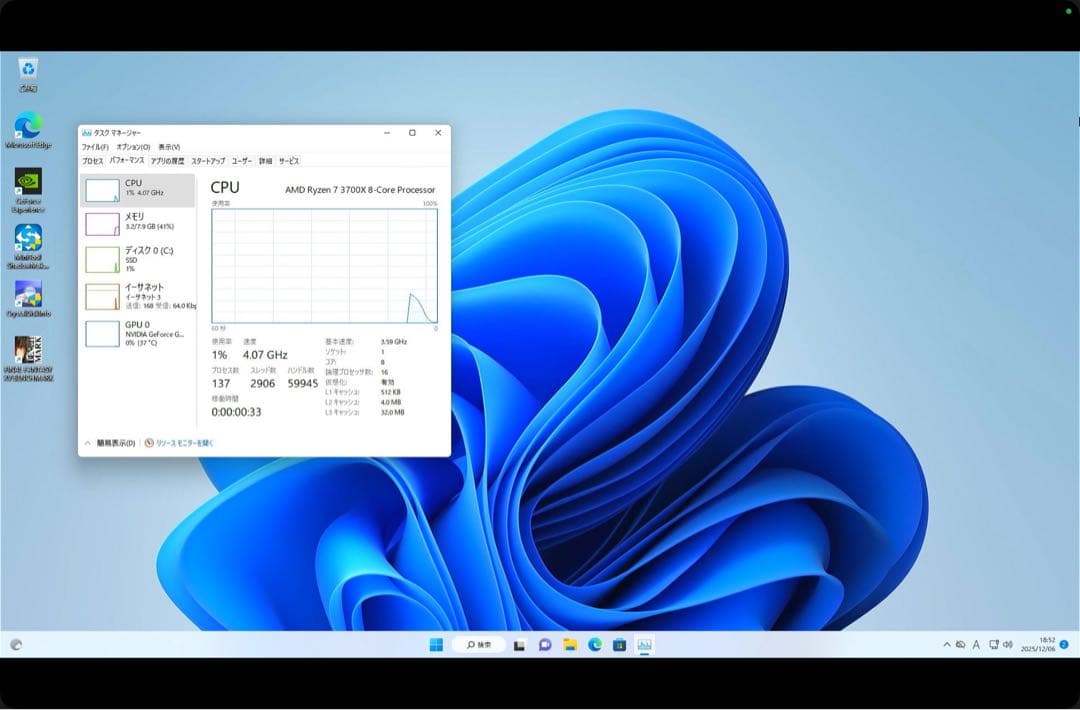Select the GPU 0 NVIDIA GeForce graph
1080x710 pixels.
point(137,332)
